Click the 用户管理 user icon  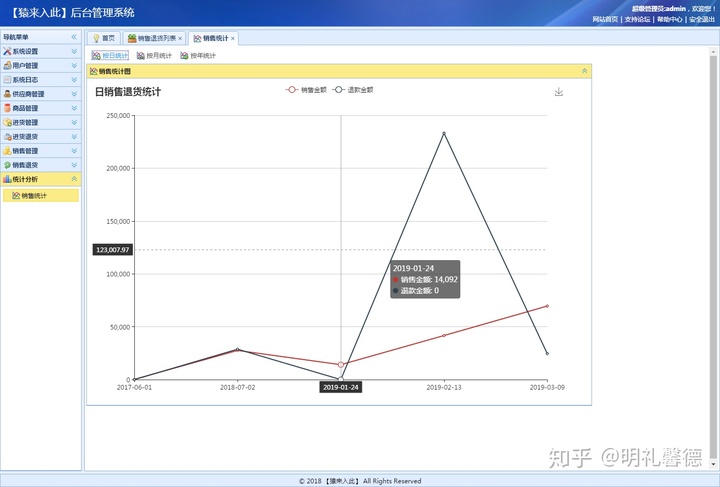click(7, 66)
